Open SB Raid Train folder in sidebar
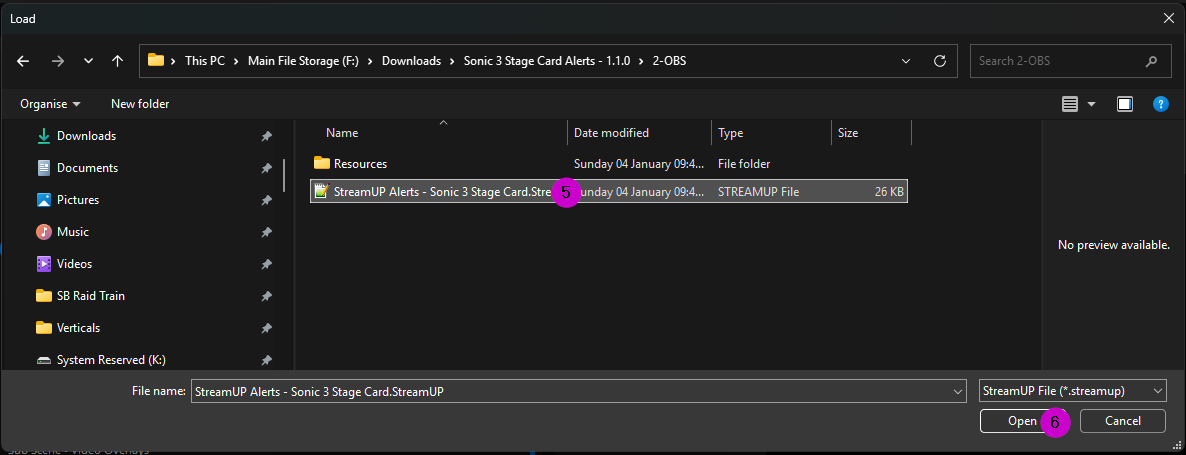 (x=91, y=296)
